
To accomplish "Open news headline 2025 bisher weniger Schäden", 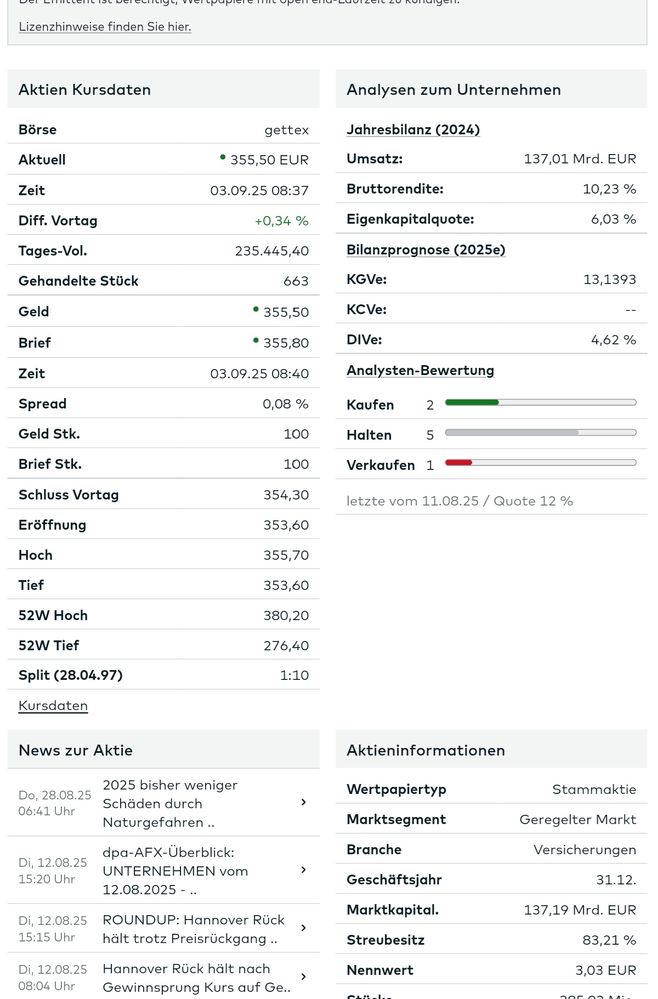I will pos(170,803).
